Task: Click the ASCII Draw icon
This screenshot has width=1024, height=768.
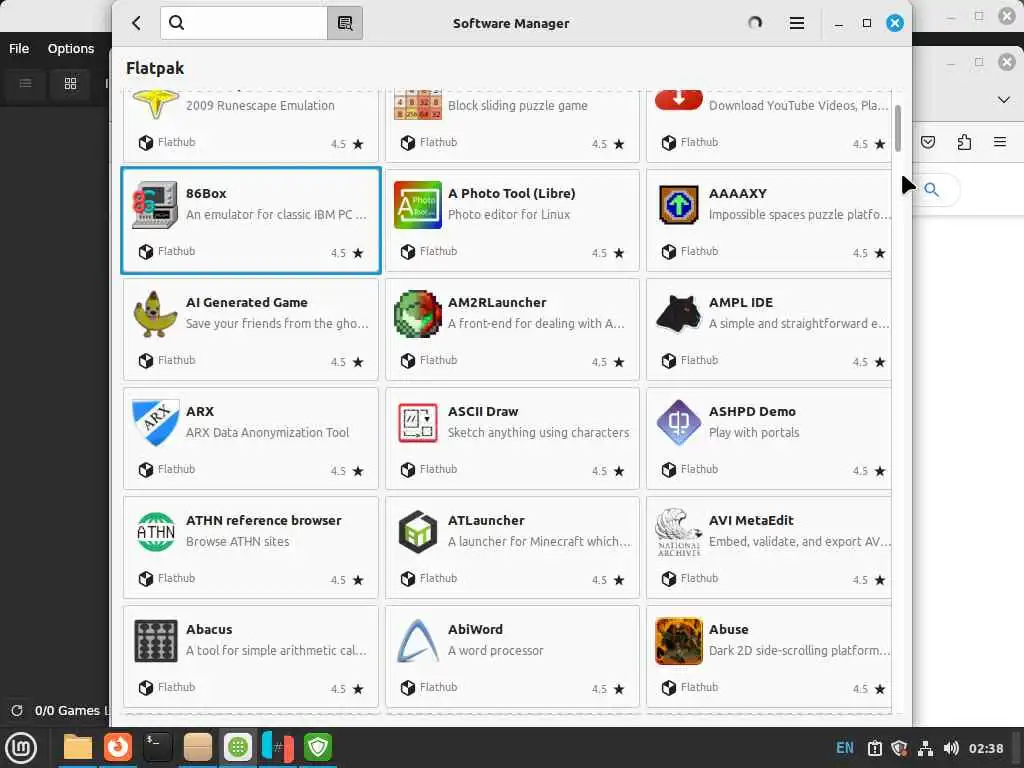Action: click(417, 423)
